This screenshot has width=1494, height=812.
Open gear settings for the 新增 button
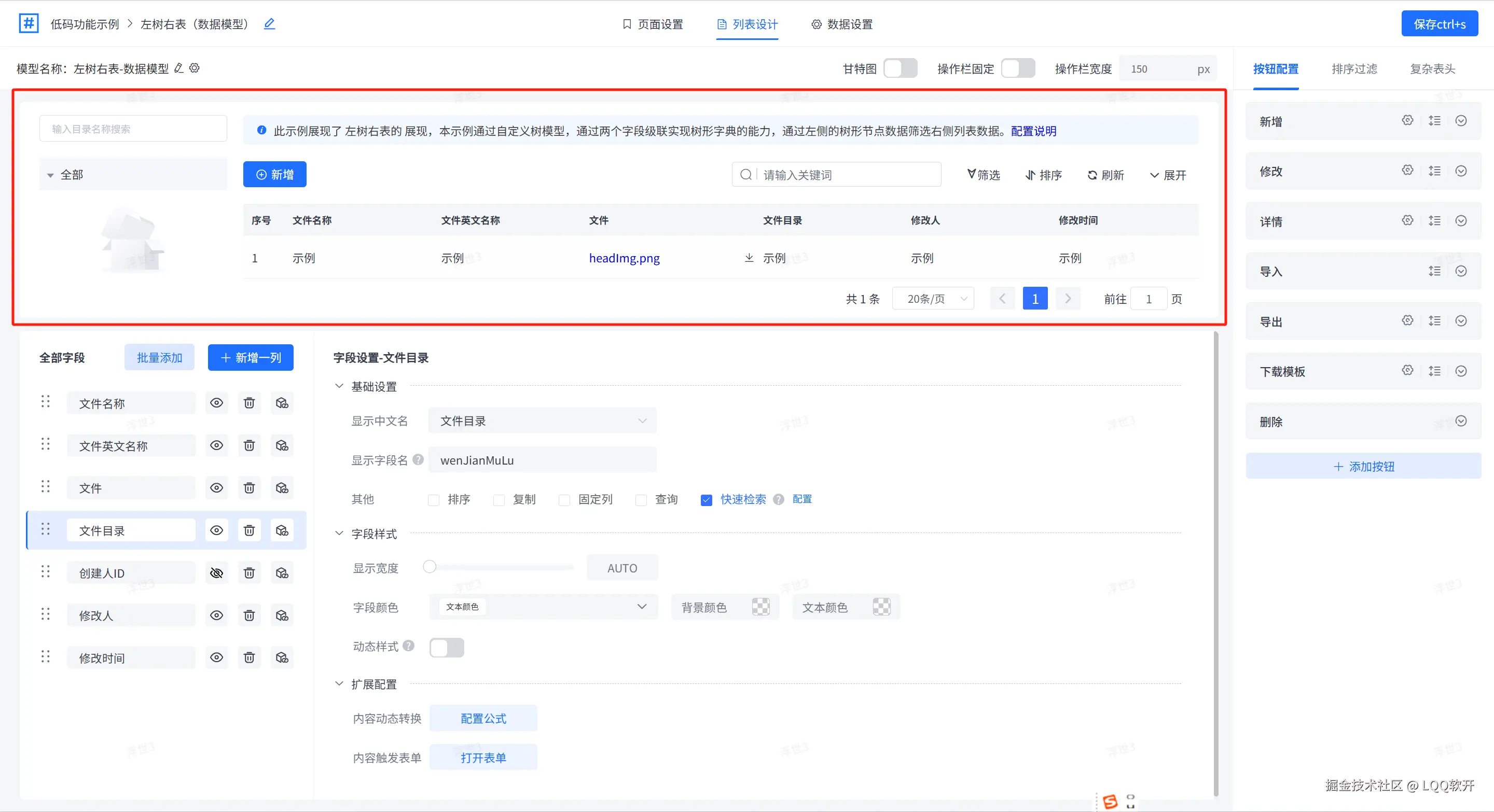[1407, 120]
